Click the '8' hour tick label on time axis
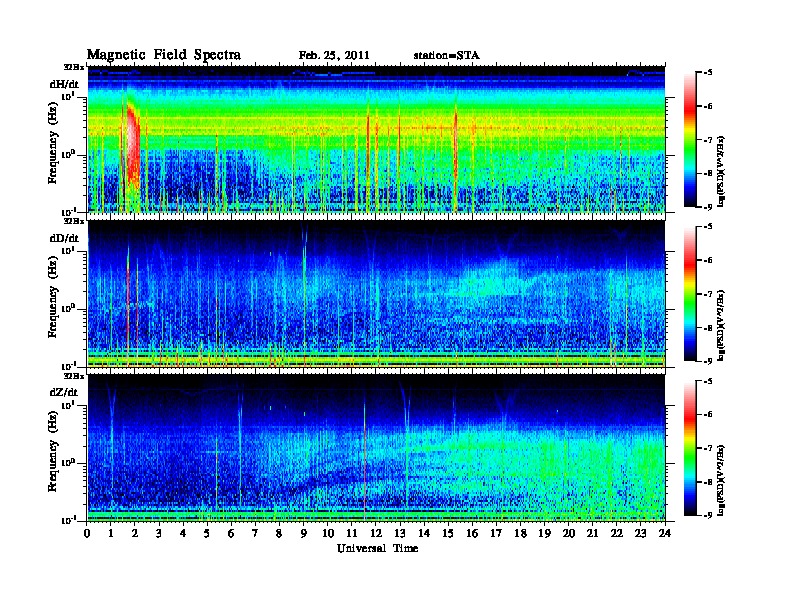This screenshot has width=792, height=612. 280,533
